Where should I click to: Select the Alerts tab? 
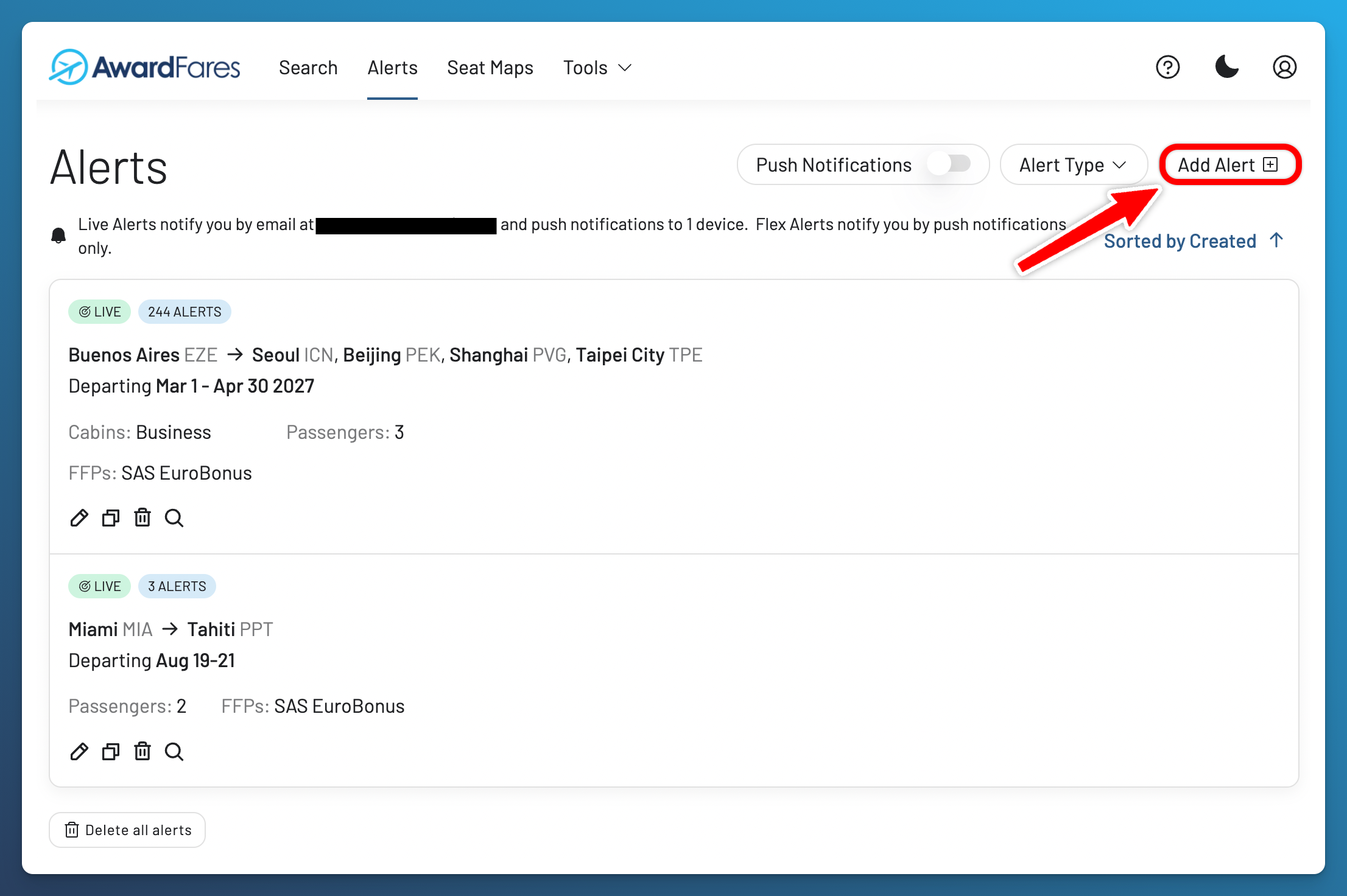coord(392,68)
